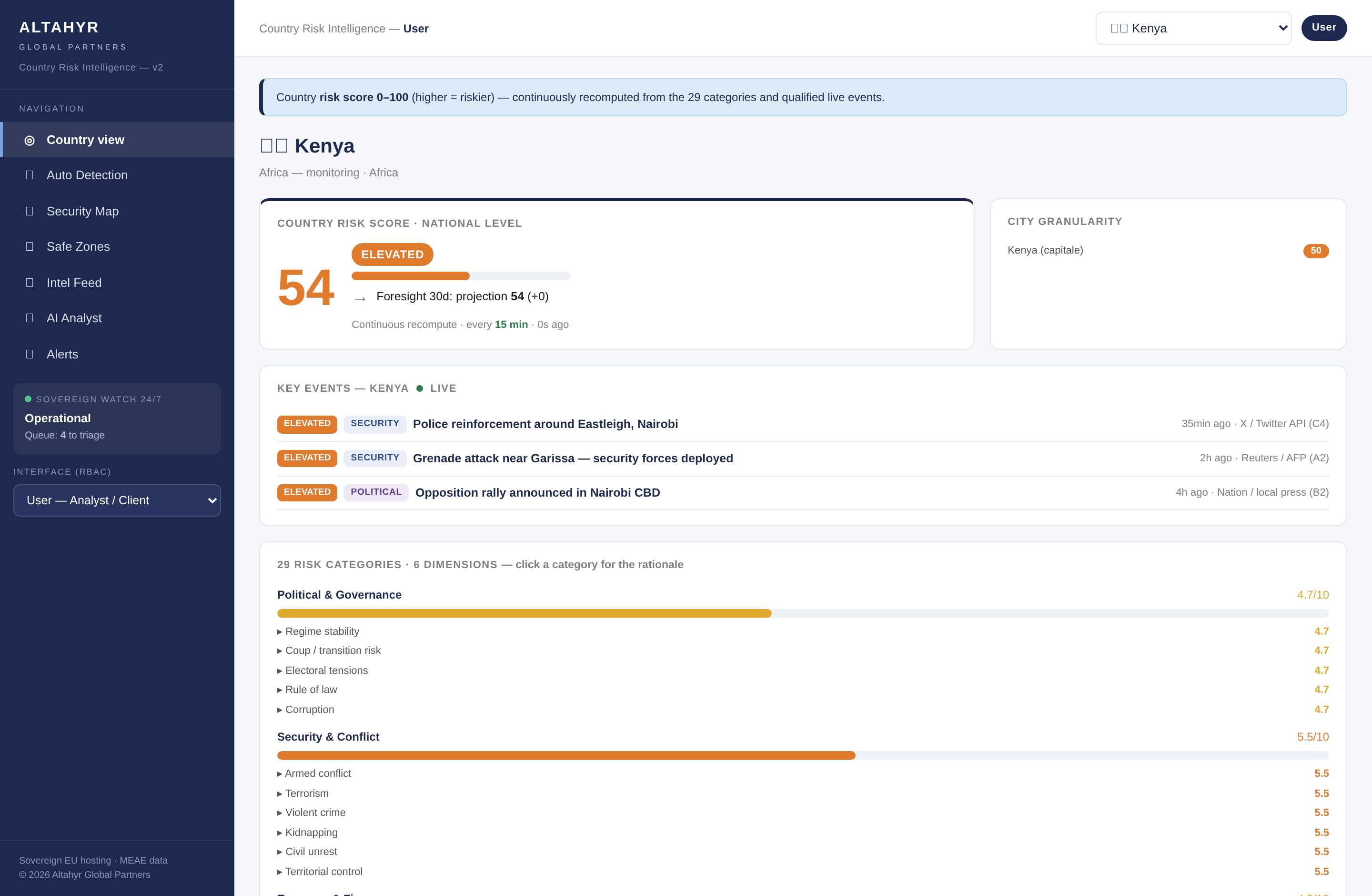
Task: Click the orange ELEVATED risk level badge
Action: (x=392, y=255)
